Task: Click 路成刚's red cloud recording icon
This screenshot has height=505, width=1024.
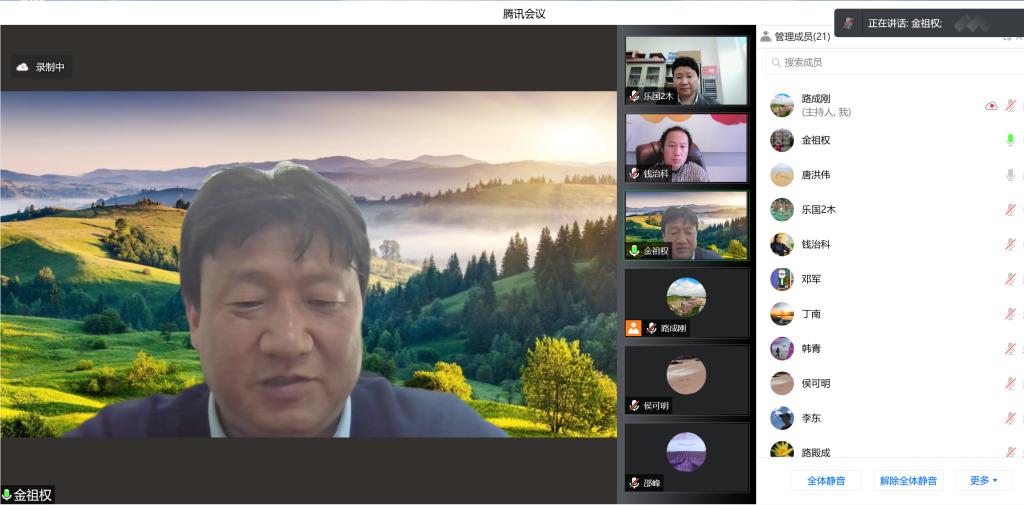Action: (x=991, y=106)
